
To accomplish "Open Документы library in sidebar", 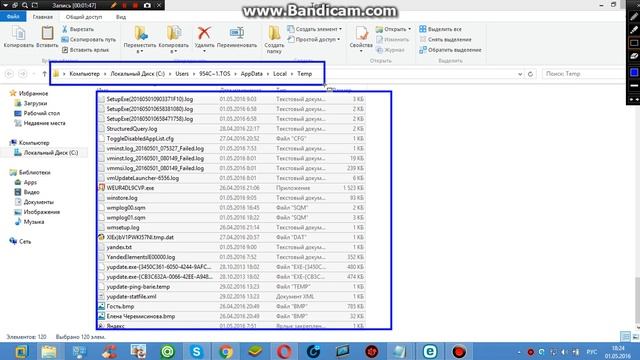I will coord(34,202).
